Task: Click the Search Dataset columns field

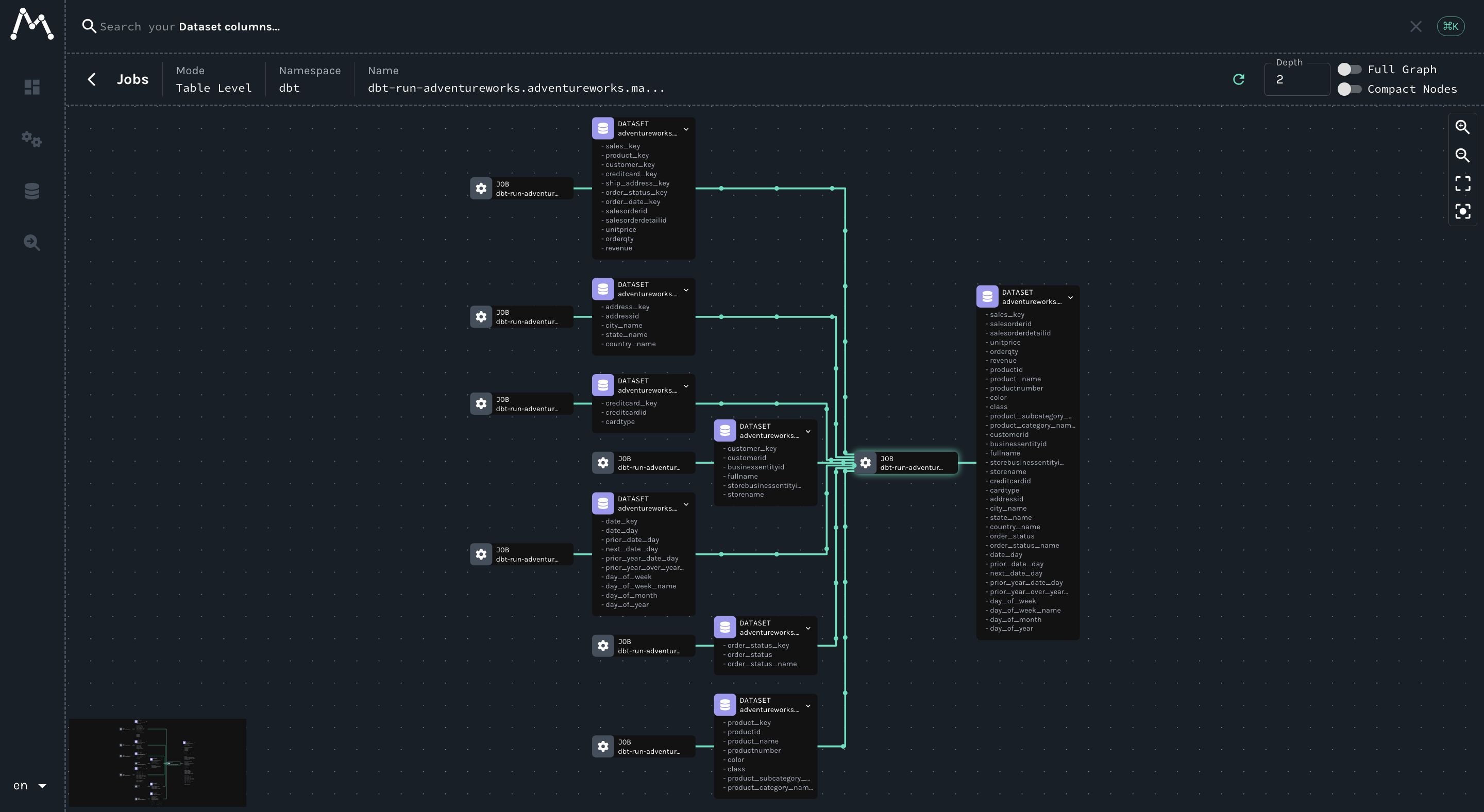Action: (190, 26)
